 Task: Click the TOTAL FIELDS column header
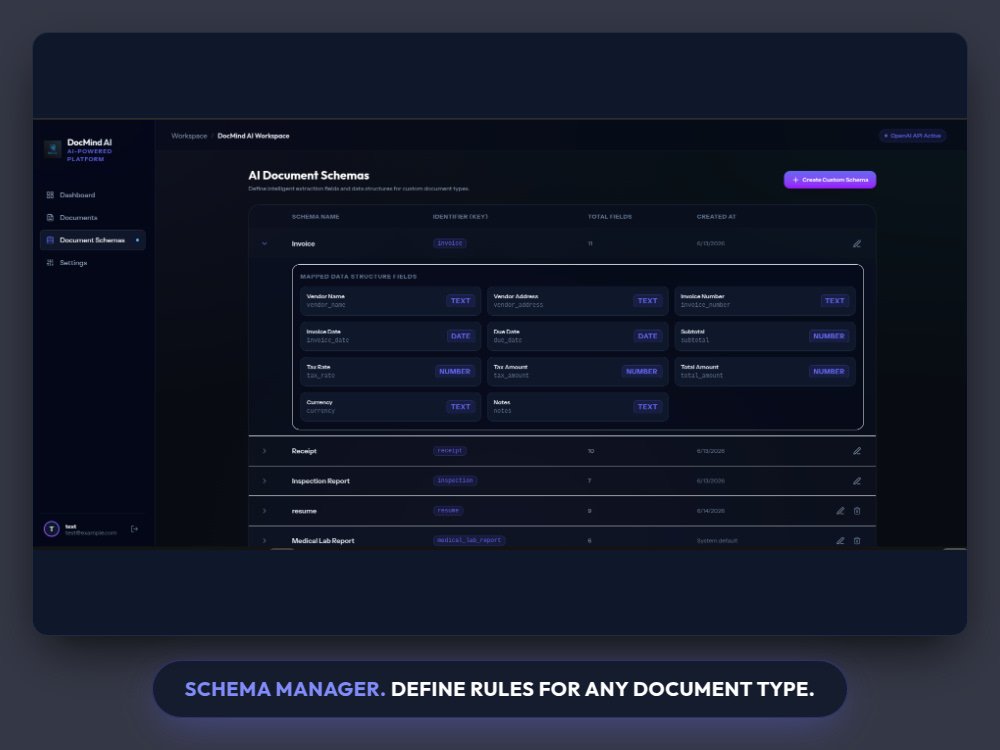click(610, 217)
